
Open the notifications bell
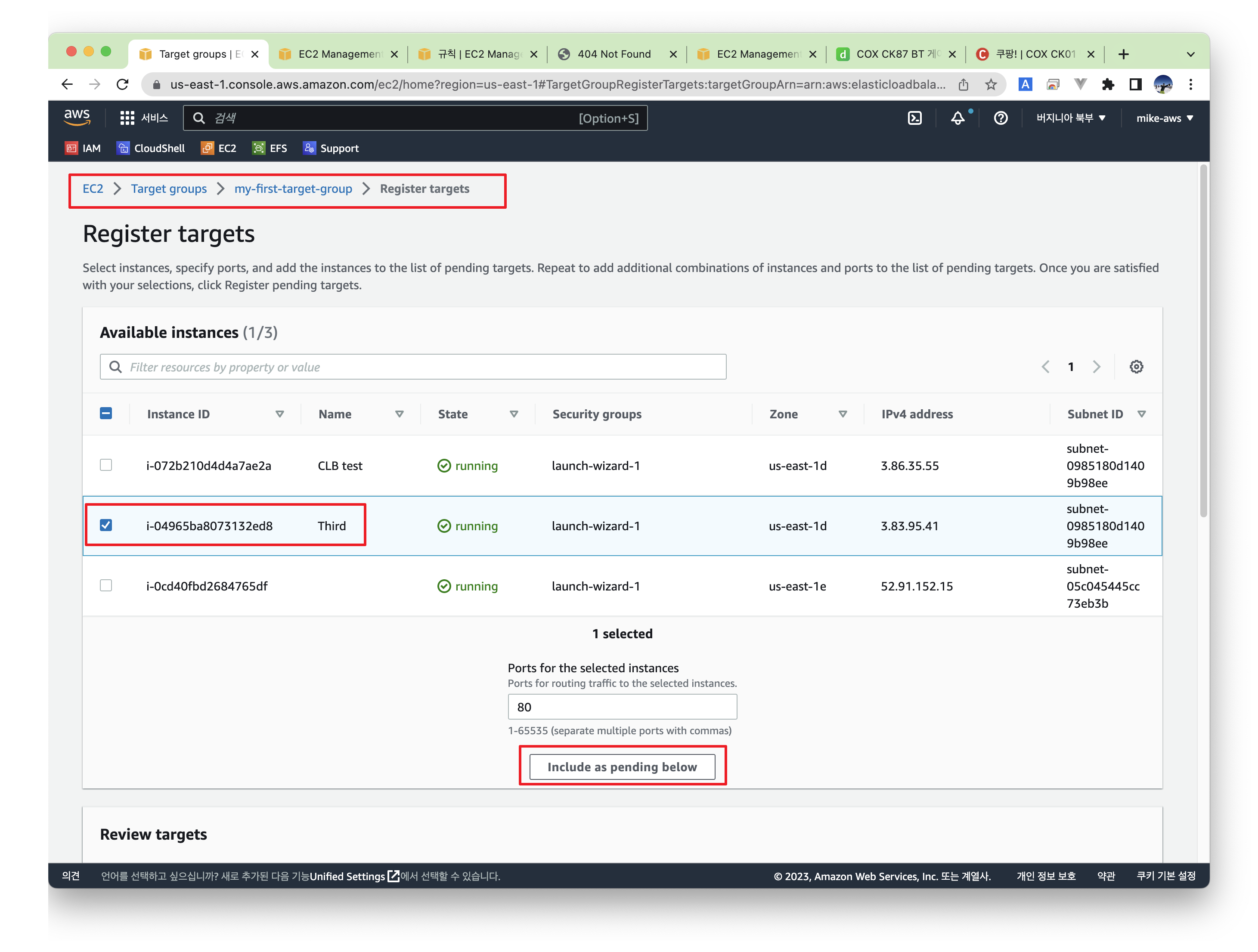[958, 117]
